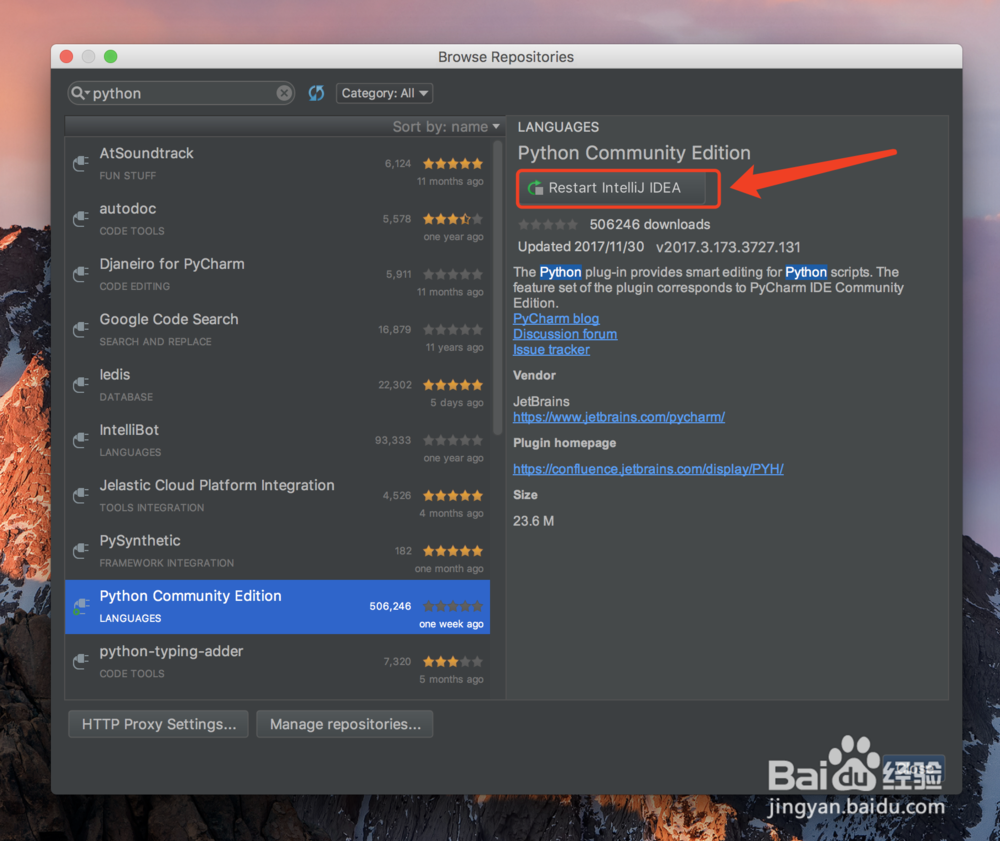Click the LANGUAGES category heading

558,127
